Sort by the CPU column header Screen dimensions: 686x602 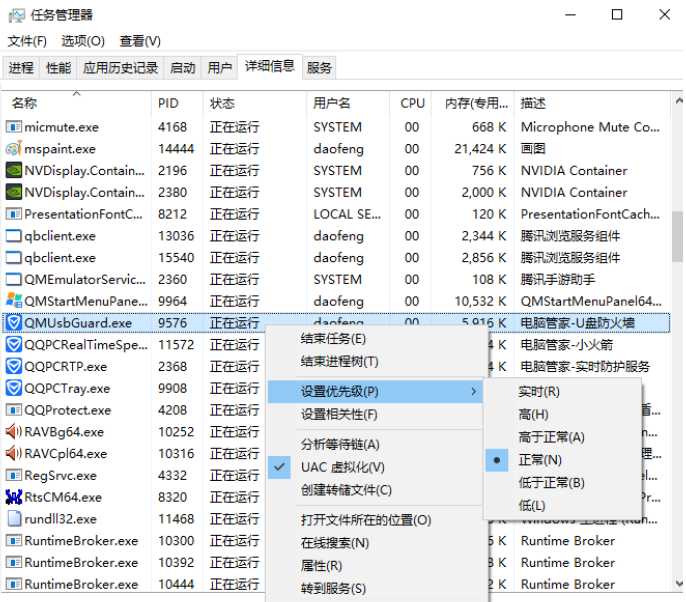click(410, 103)
